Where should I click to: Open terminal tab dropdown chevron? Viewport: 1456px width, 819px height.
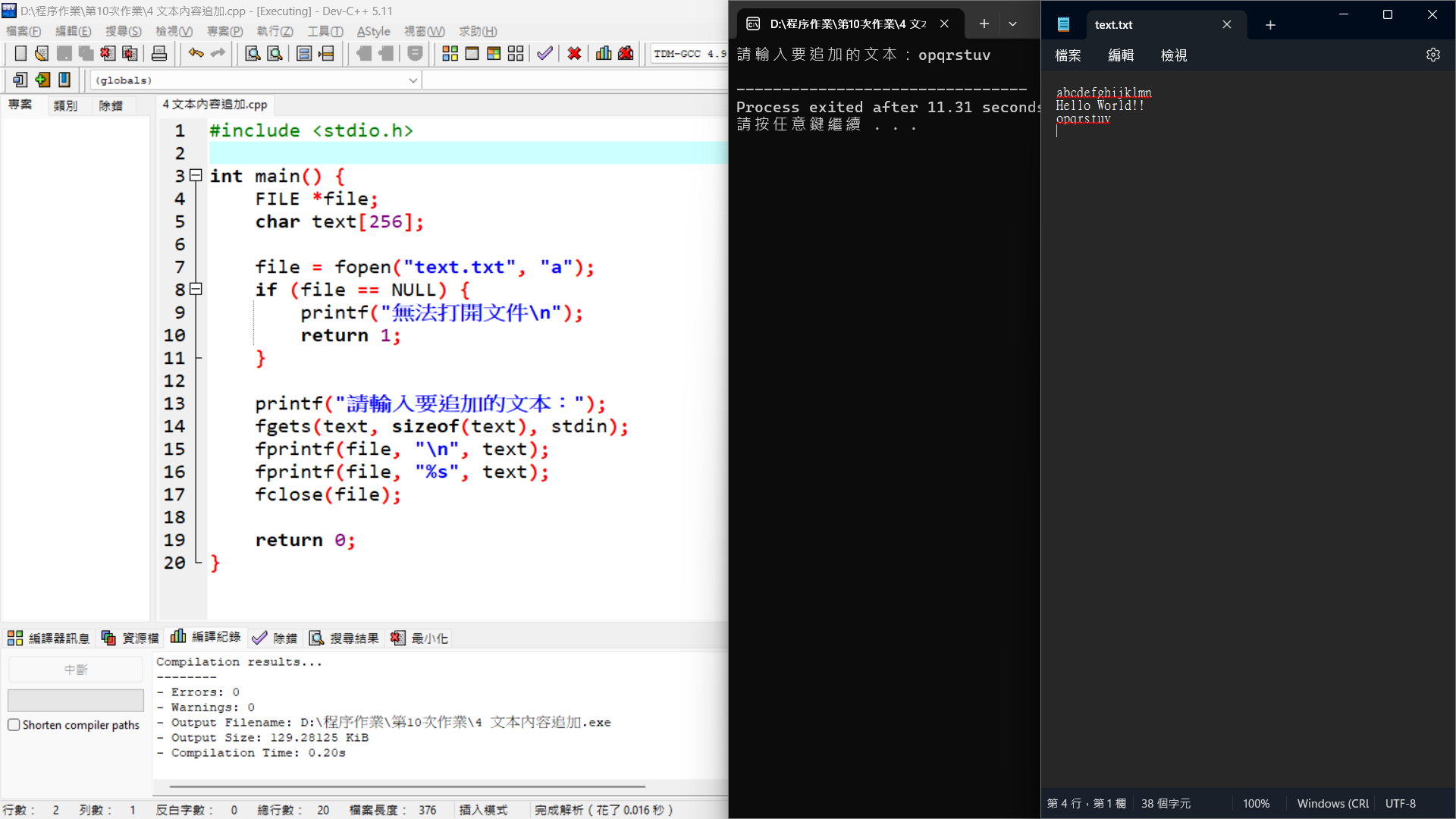1012,24
